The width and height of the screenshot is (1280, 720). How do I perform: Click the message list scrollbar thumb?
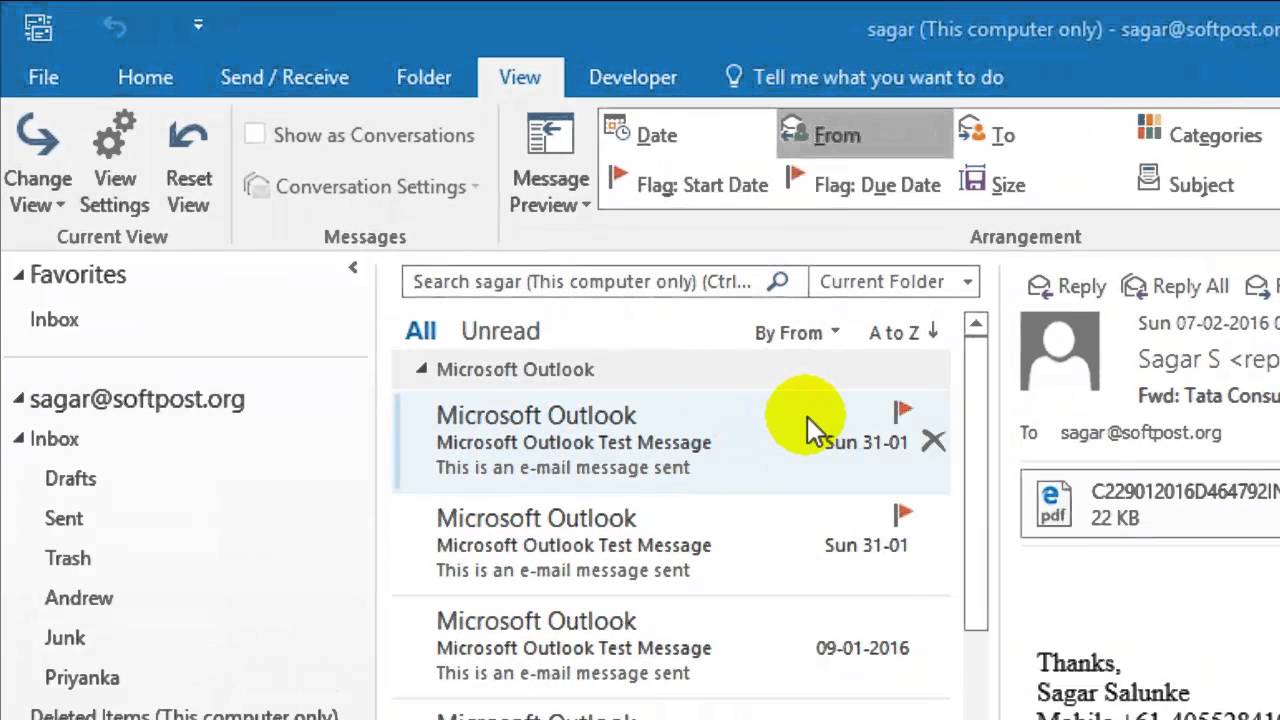pyautogui.click(x=976, y=484)
